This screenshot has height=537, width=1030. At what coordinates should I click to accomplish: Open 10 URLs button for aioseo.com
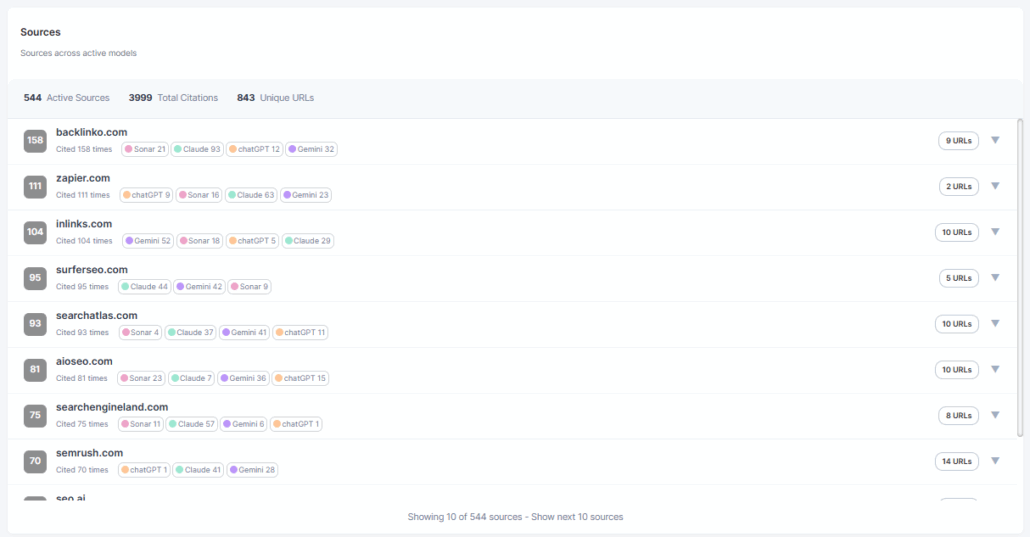coord(956,369)
